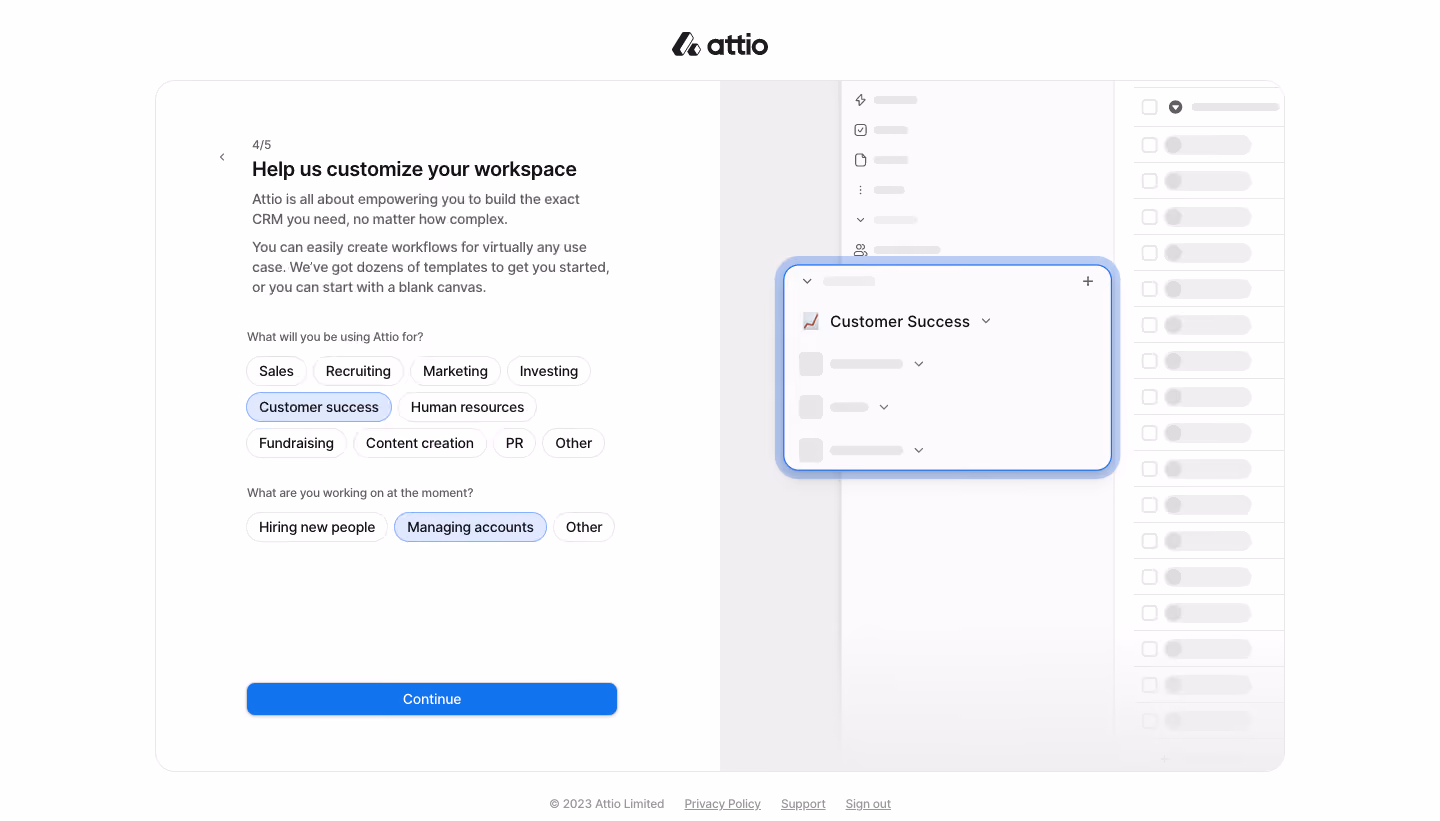Viewport: 1440px width, 821px height.
Task: Choose Hiring new people
Action: pos(317,527)
